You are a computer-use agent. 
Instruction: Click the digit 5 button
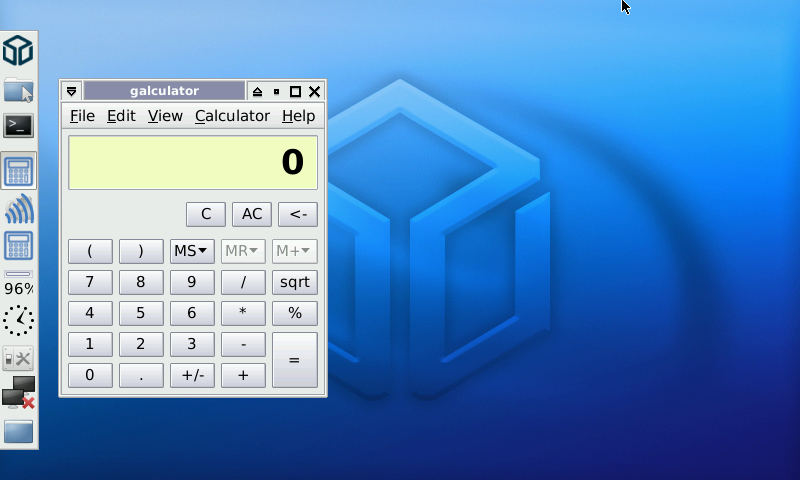pyautogui.click(x=141, y=313)
